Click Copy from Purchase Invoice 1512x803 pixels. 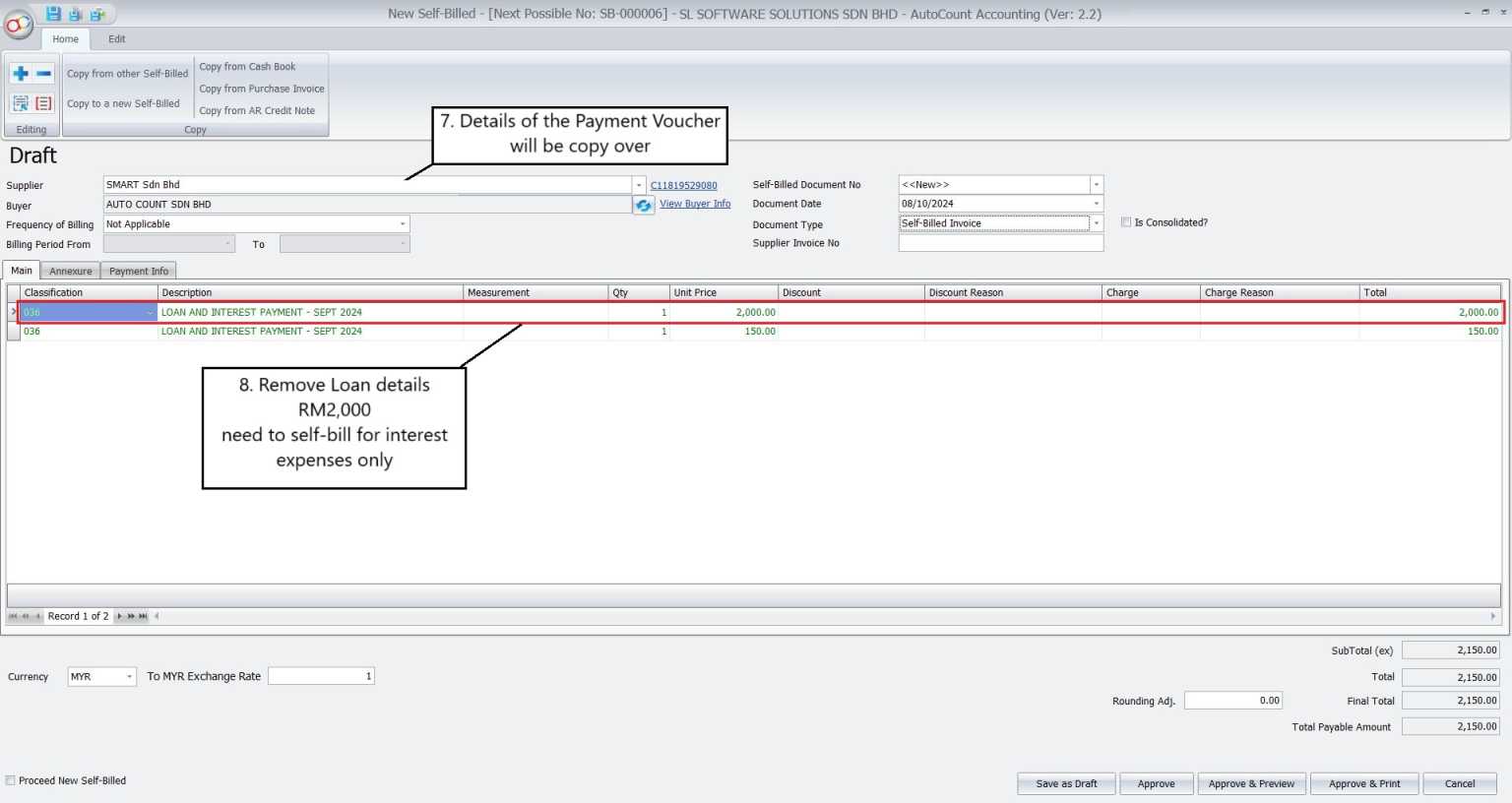click(x=262, y=89)
